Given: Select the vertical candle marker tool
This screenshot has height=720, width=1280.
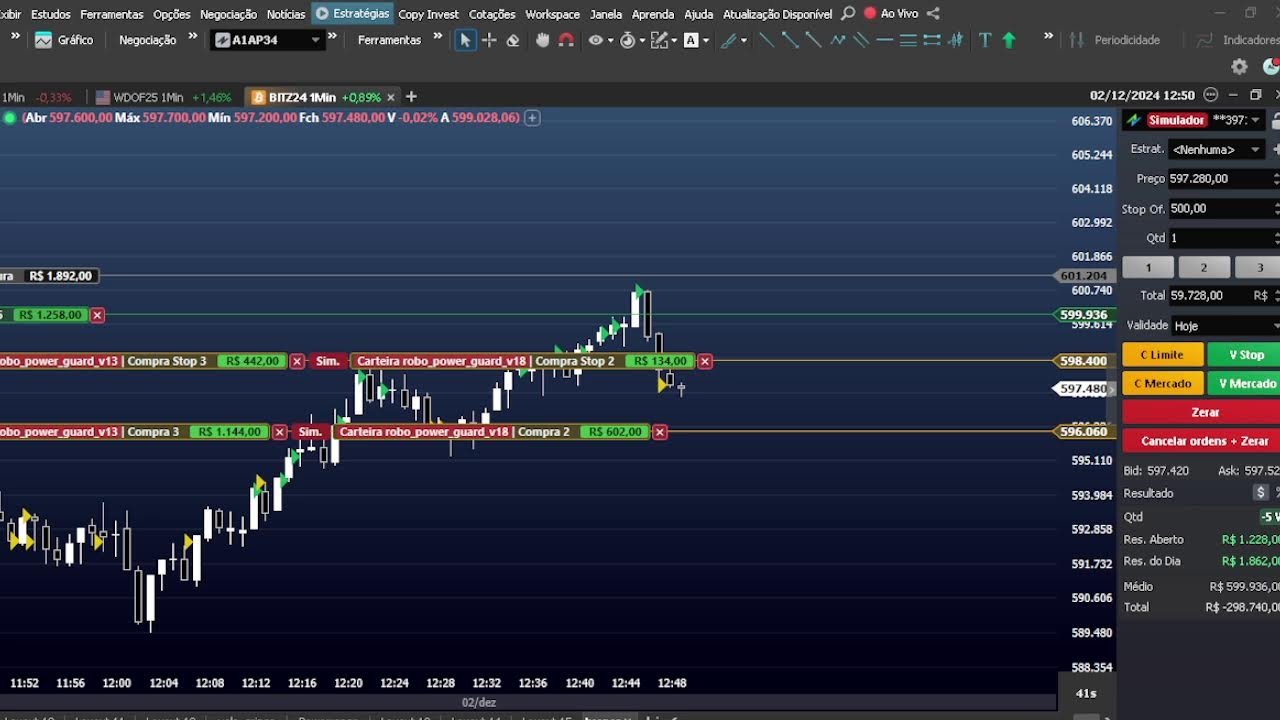Looking at the screenshot, I should tap(956, 40).
